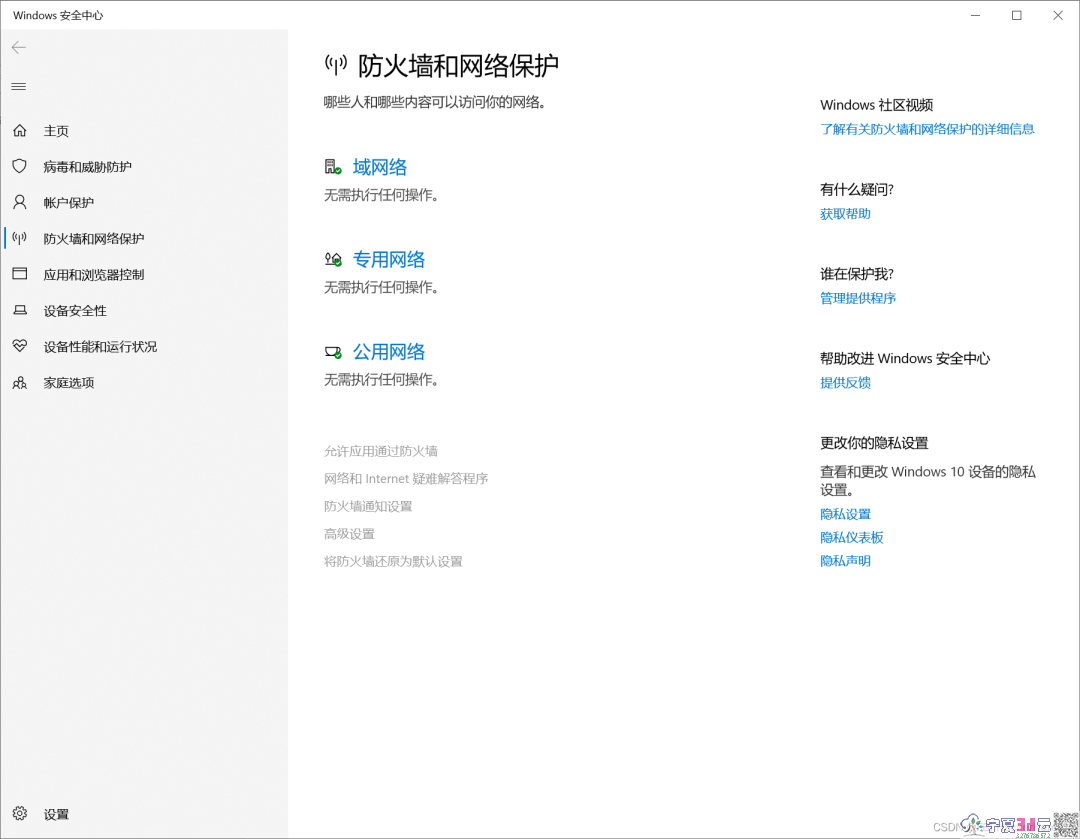Viewport: 1080px width, 839px height.
Task: Select 防火墙和网络保护 in the sidebar
Action: (x=94, y=238)
